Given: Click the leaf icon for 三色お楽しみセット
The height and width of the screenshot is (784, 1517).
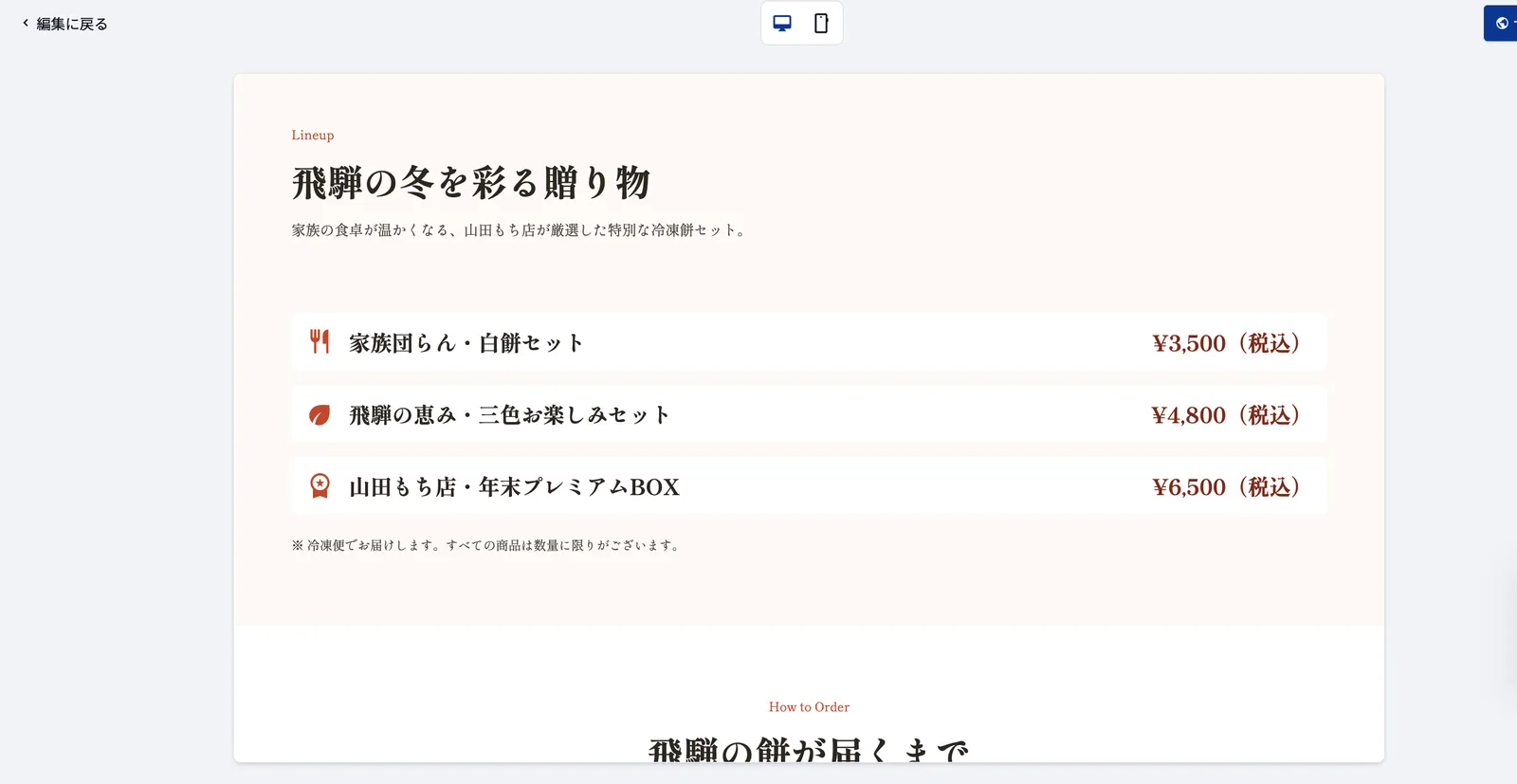Looking at the screenshot, I should click(320, 414).
